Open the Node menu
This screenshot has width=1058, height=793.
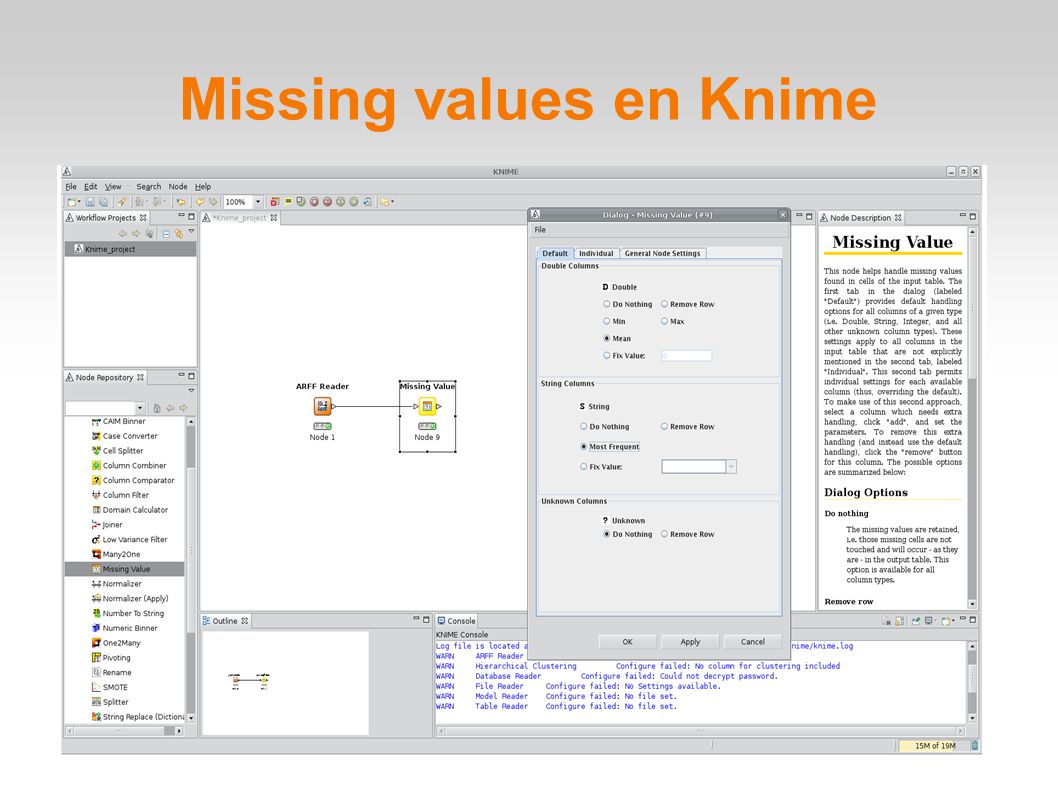coord(178,187)
